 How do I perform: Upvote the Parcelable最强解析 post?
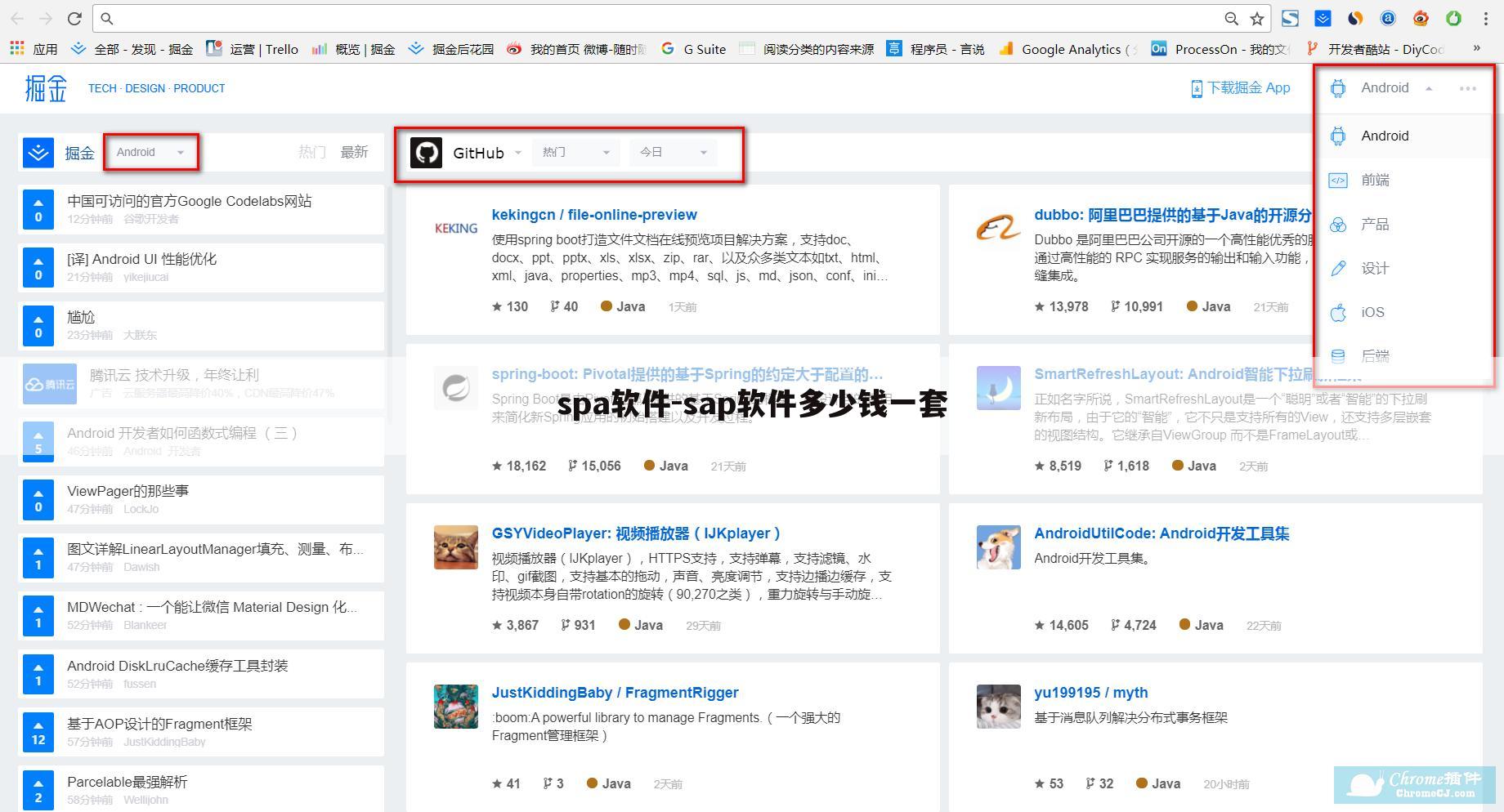(x=38, y=790)
